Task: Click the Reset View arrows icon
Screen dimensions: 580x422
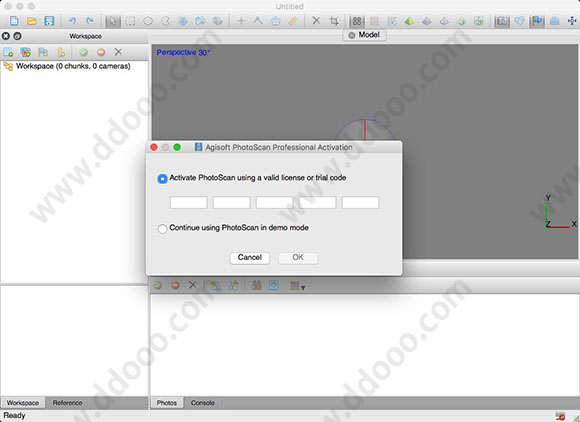Action: (x=572, y=21)
